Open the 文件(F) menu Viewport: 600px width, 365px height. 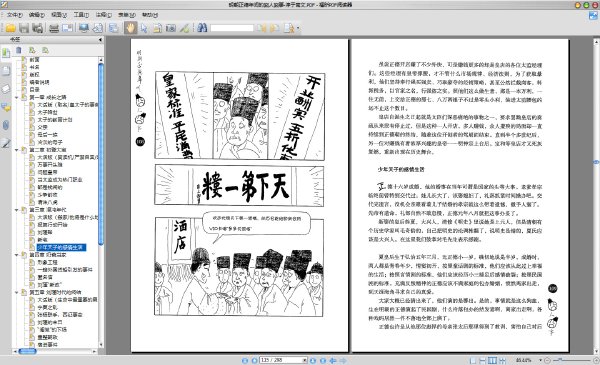(15, 15)
